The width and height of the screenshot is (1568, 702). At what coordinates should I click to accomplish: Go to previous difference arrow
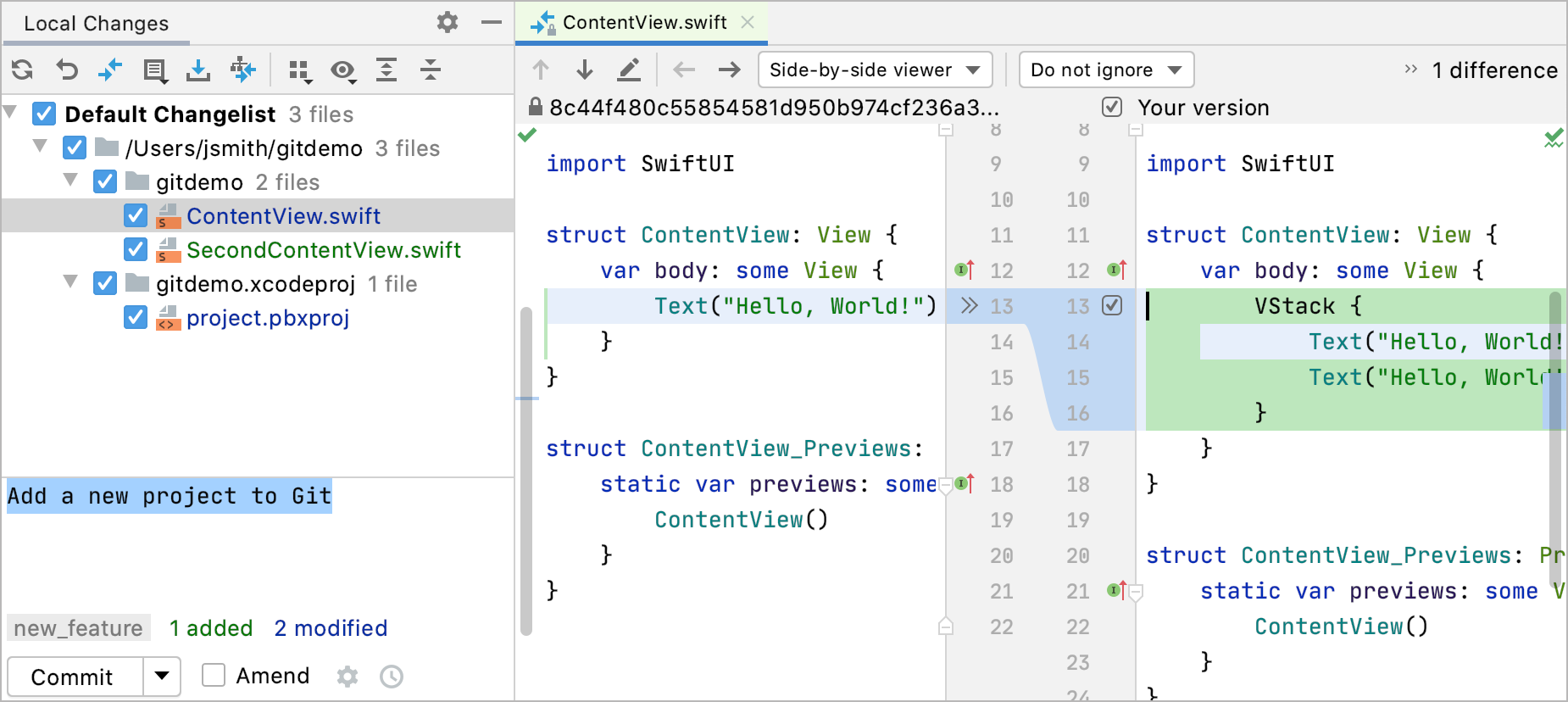pos(541,70)
